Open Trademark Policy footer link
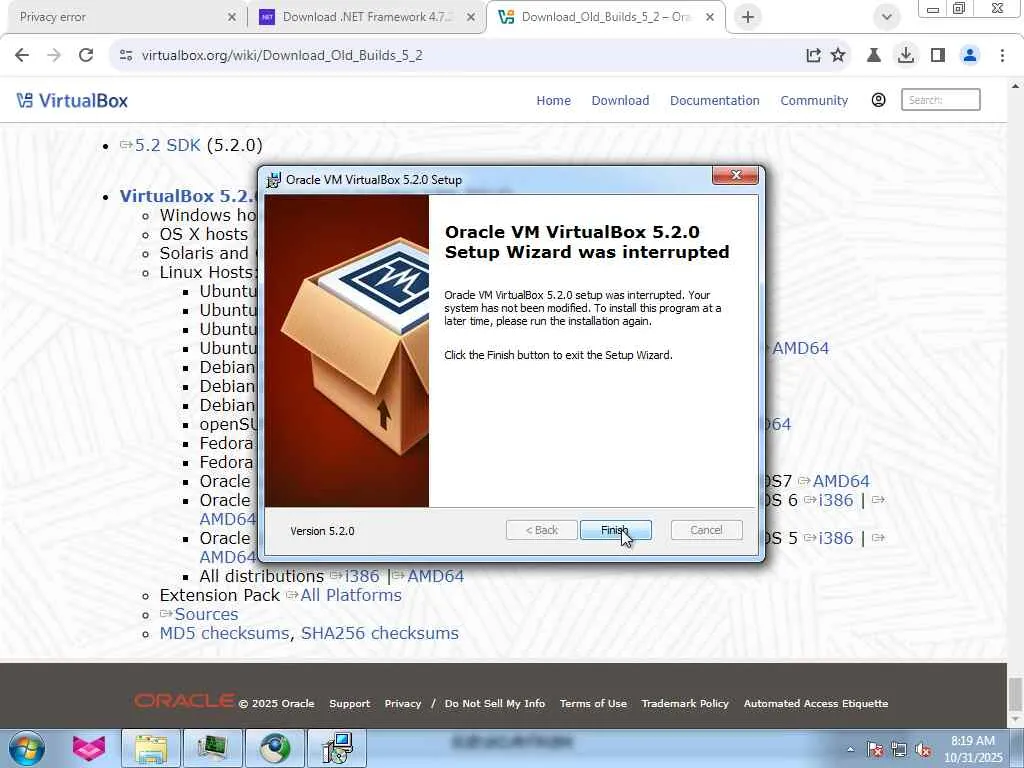This screenshot has width=1024, height=768. click(x=685, y=703)
